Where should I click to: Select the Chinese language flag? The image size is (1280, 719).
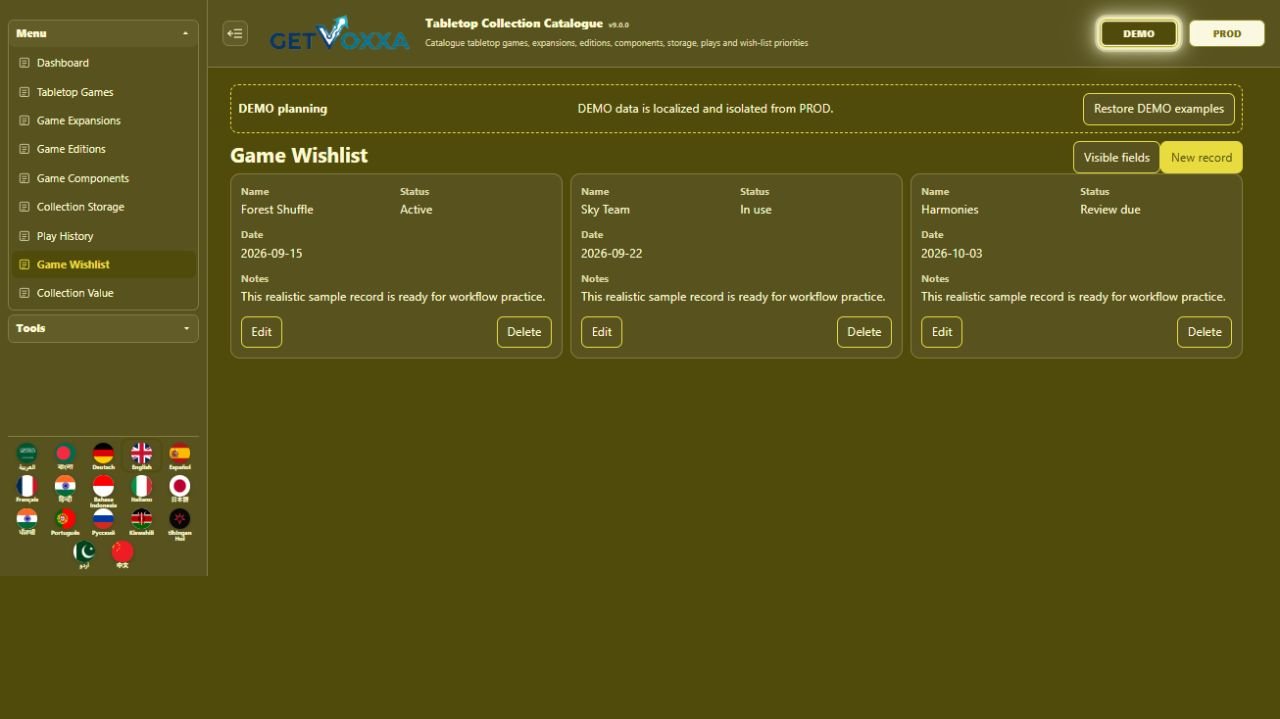[x=122, y=554]
